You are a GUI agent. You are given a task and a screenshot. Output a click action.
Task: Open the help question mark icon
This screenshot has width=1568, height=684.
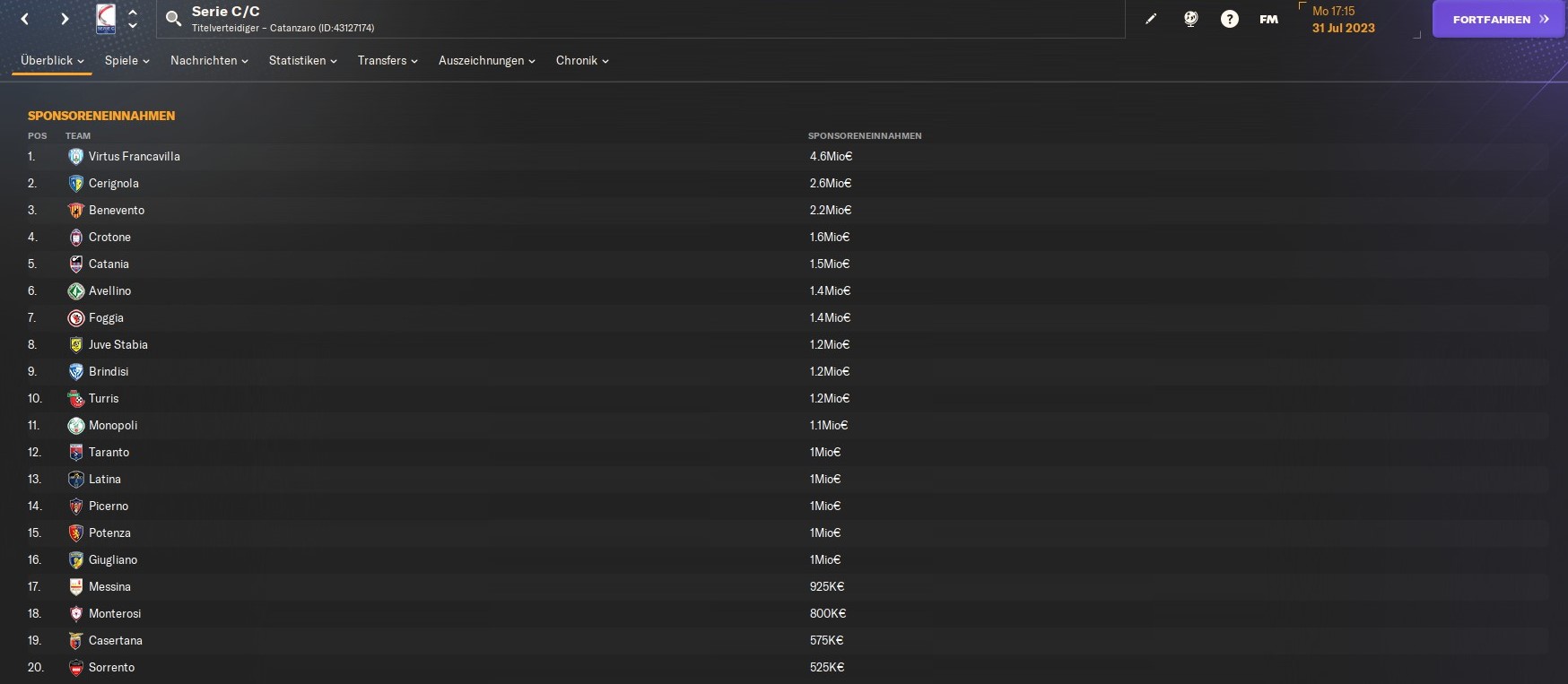[x=1230, y=19]
